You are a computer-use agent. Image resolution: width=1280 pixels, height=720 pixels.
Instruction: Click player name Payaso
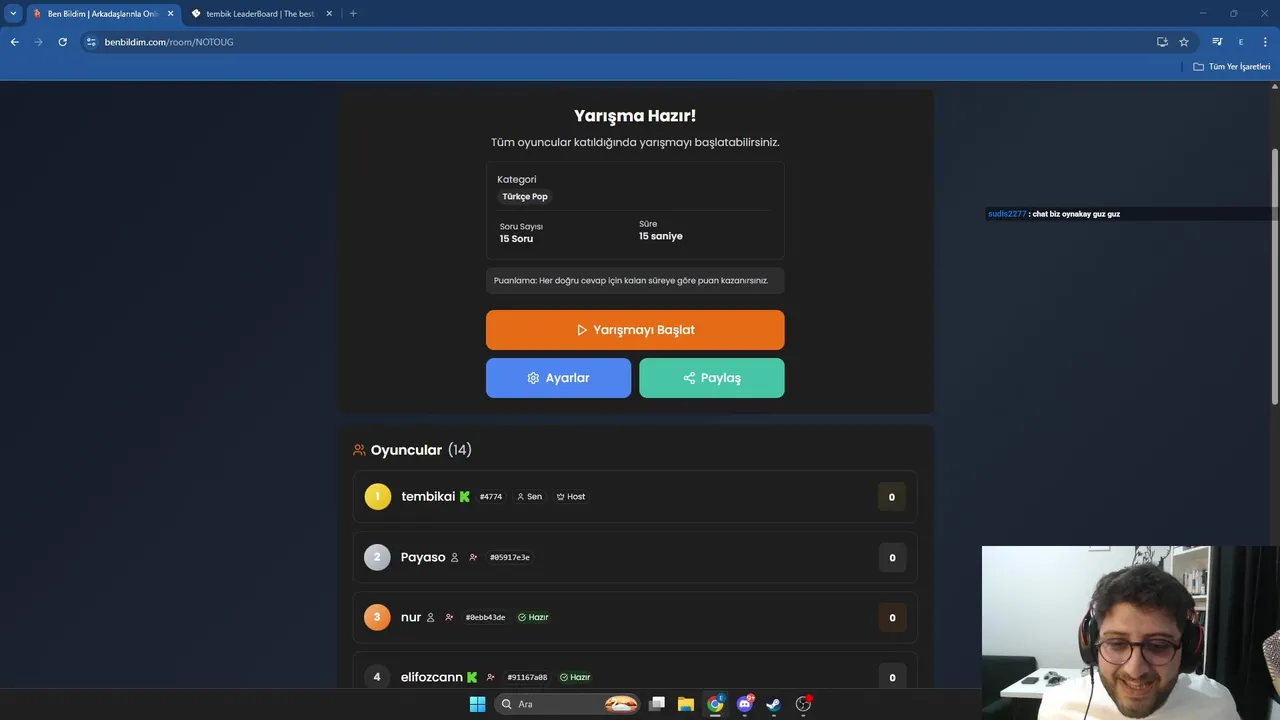pos(423,557)
